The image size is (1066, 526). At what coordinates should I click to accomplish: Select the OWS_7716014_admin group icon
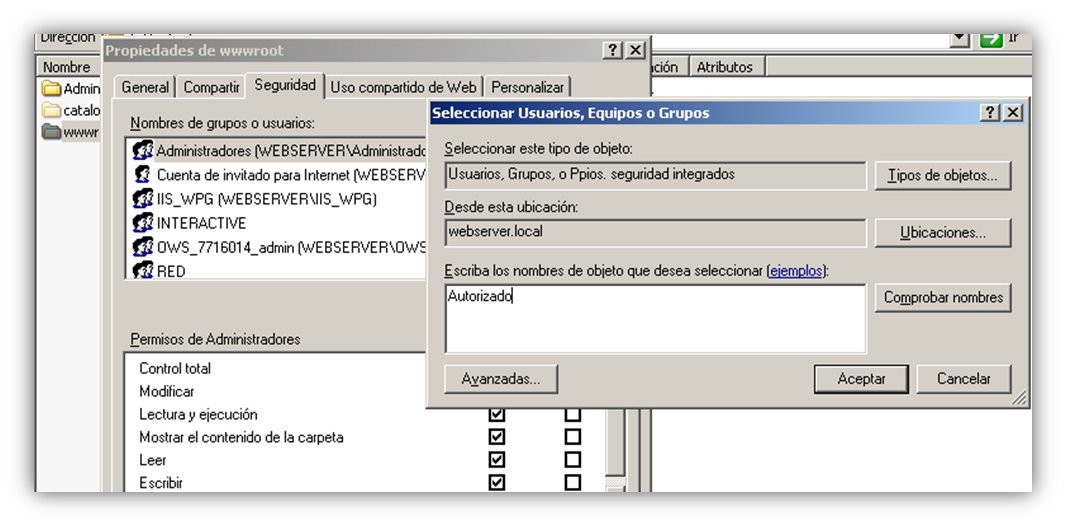(x=143, y=247)
